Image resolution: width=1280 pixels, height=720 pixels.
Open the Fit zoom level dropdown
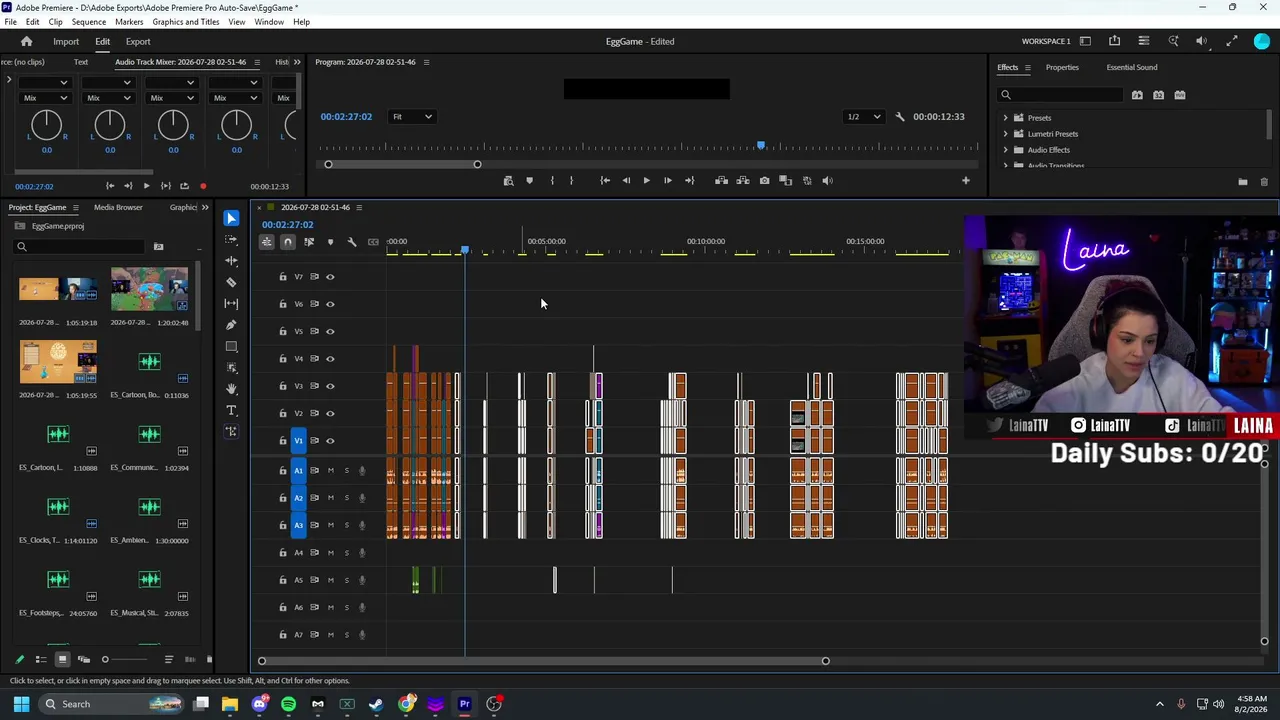[412, 117]
